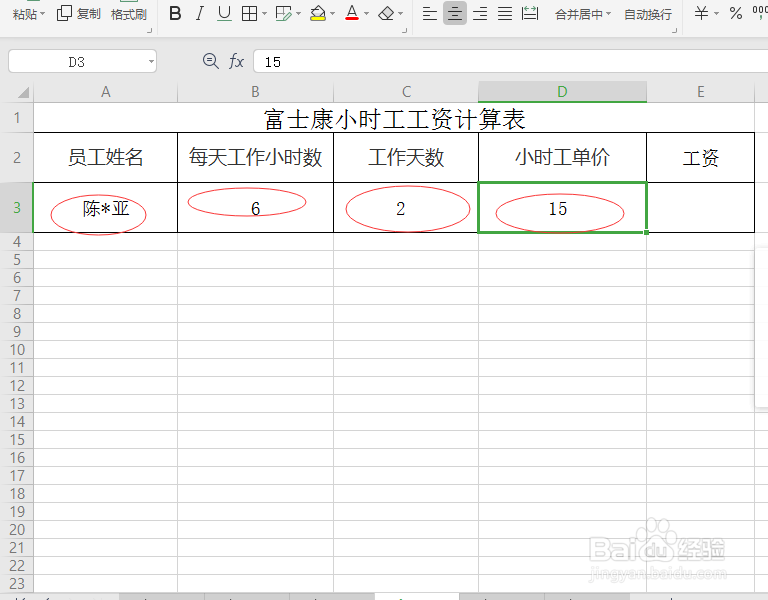The image size is (768, 600).
Task: Open clipboard group dialog launcher
Action: pos(149,31)
